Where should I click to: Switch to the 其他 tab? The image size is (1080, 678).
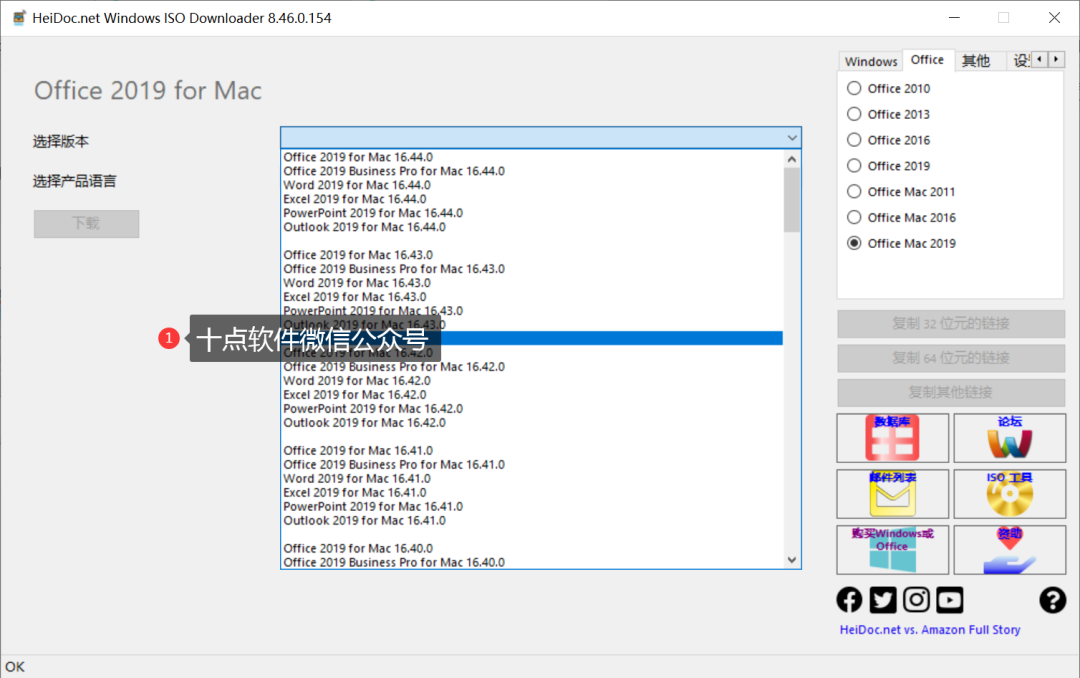pos(975,61)
